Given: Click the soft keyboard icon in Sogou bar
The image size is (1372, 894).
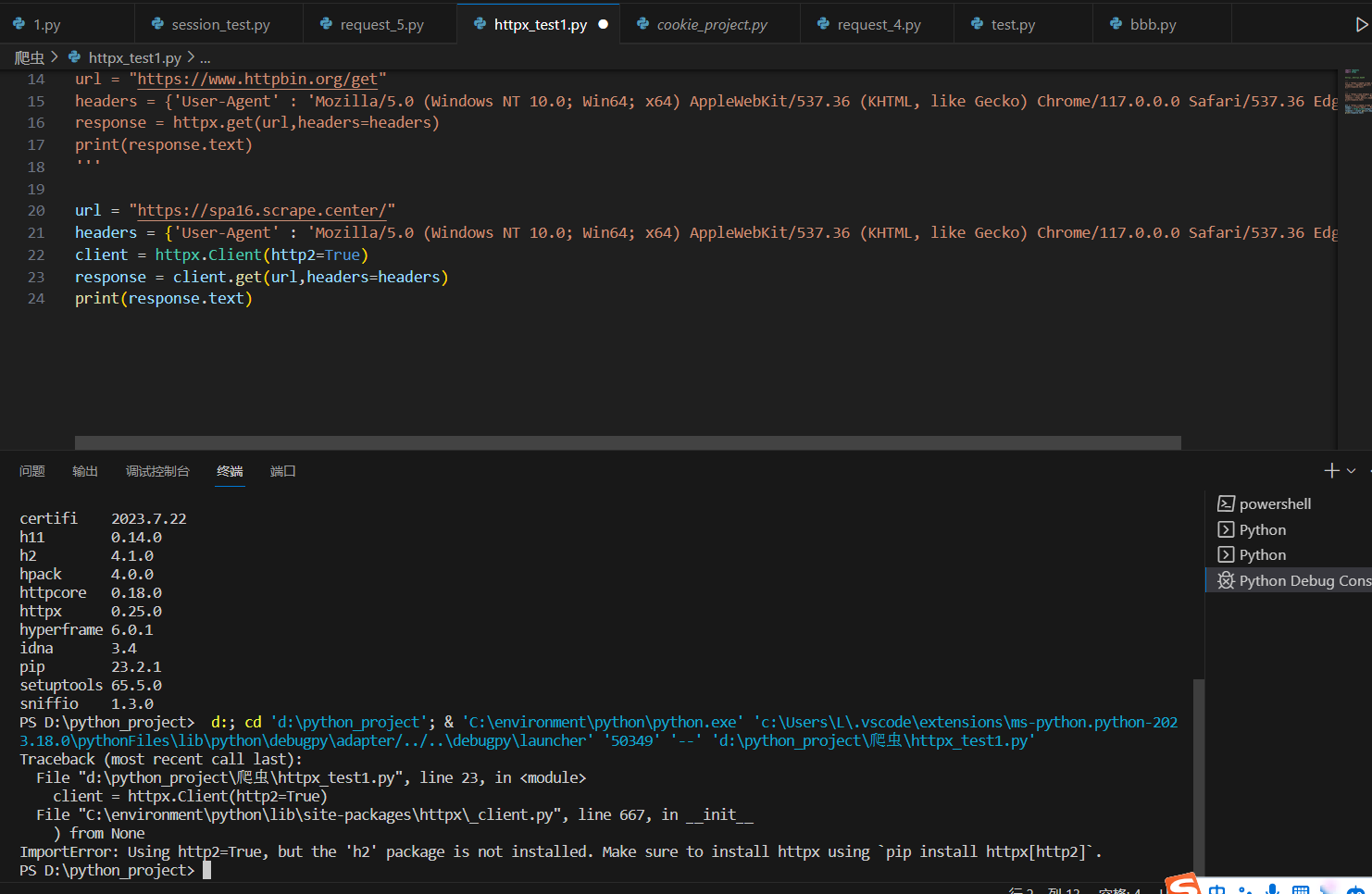Looking at the screenshot, I should pyautogui.click(x=1301, y=889).
